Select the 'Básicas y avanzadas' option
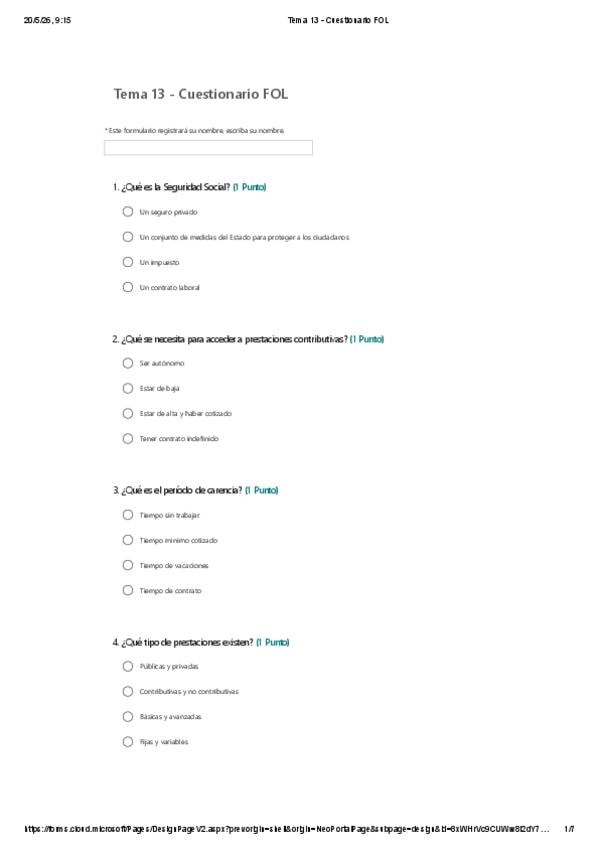Image resolution: width=599 pixels, height=848 pixels. [x=128, y=717]
